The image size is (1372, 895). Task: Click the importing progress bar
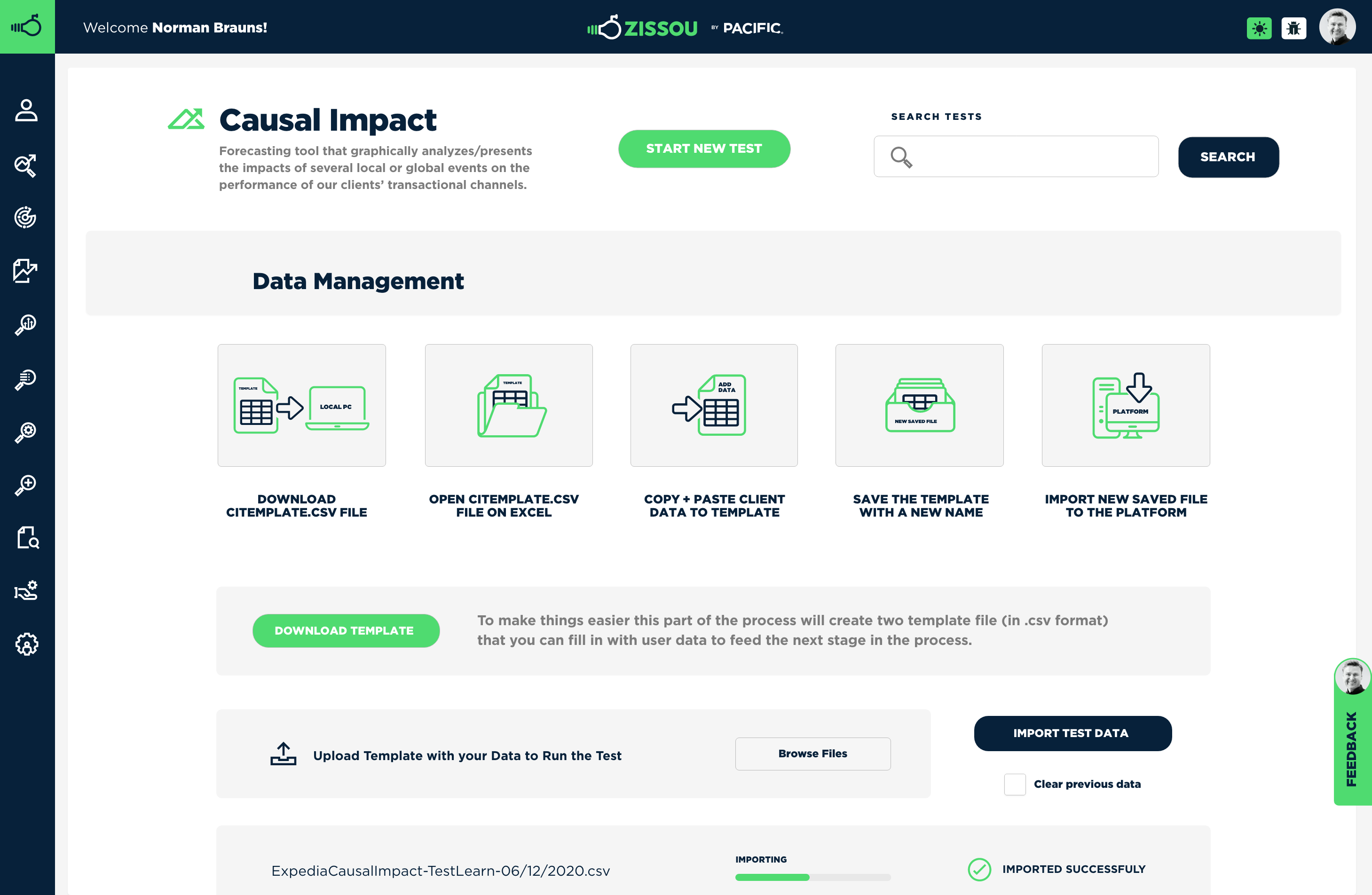(x=812, y=877)
